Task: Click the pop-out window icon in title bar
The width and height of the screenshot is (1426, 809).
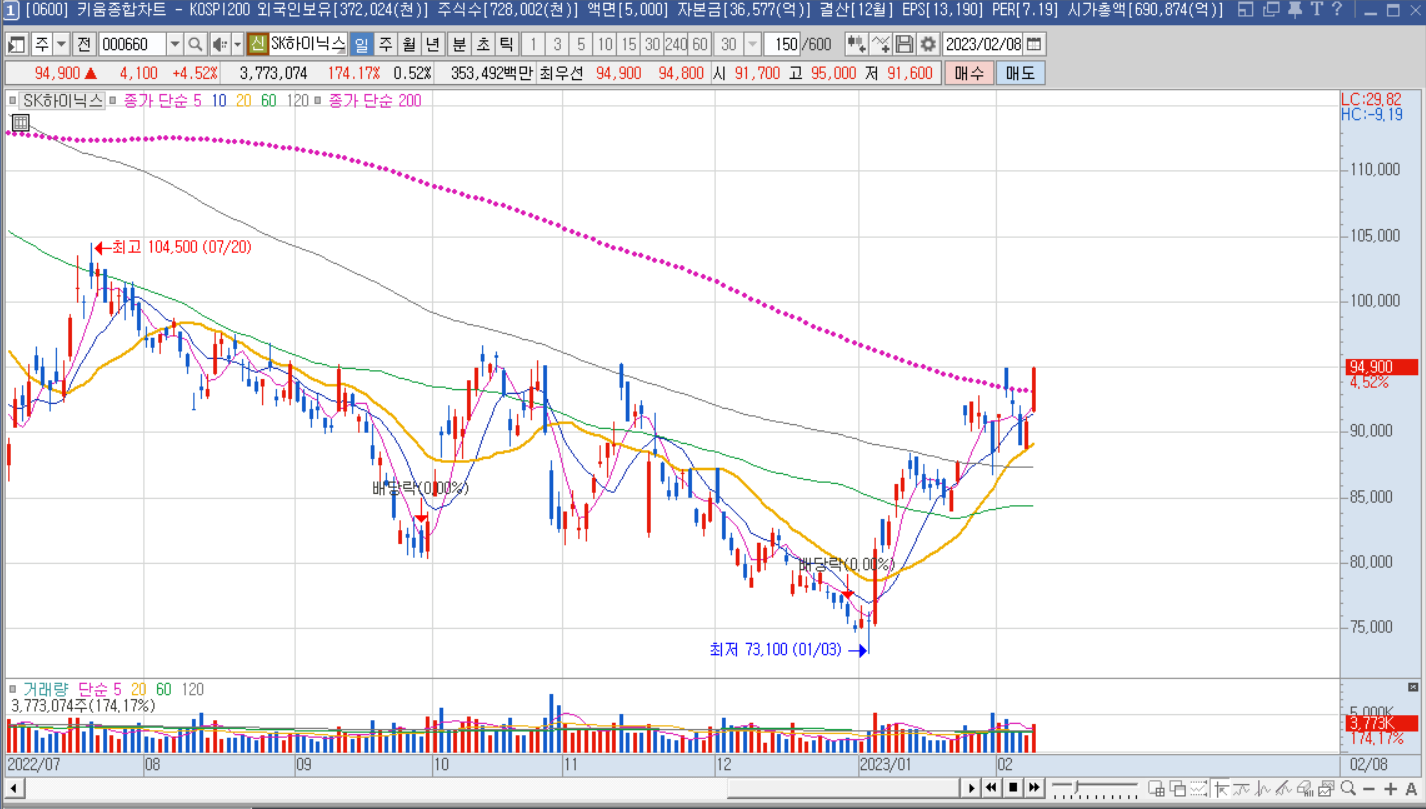Action: point(1245,10)
